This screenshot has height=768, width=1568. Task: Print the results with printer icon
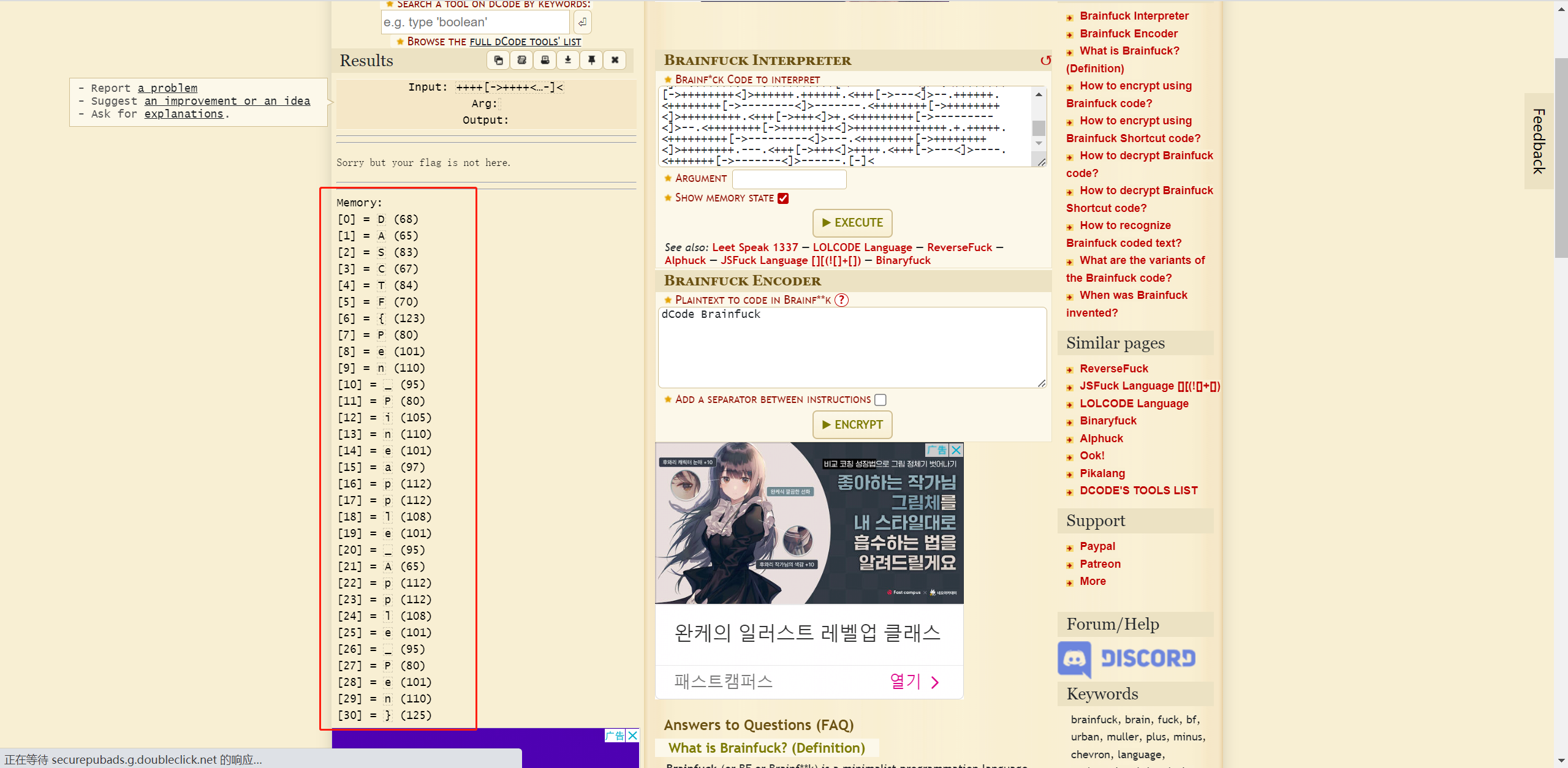point(545,60)
